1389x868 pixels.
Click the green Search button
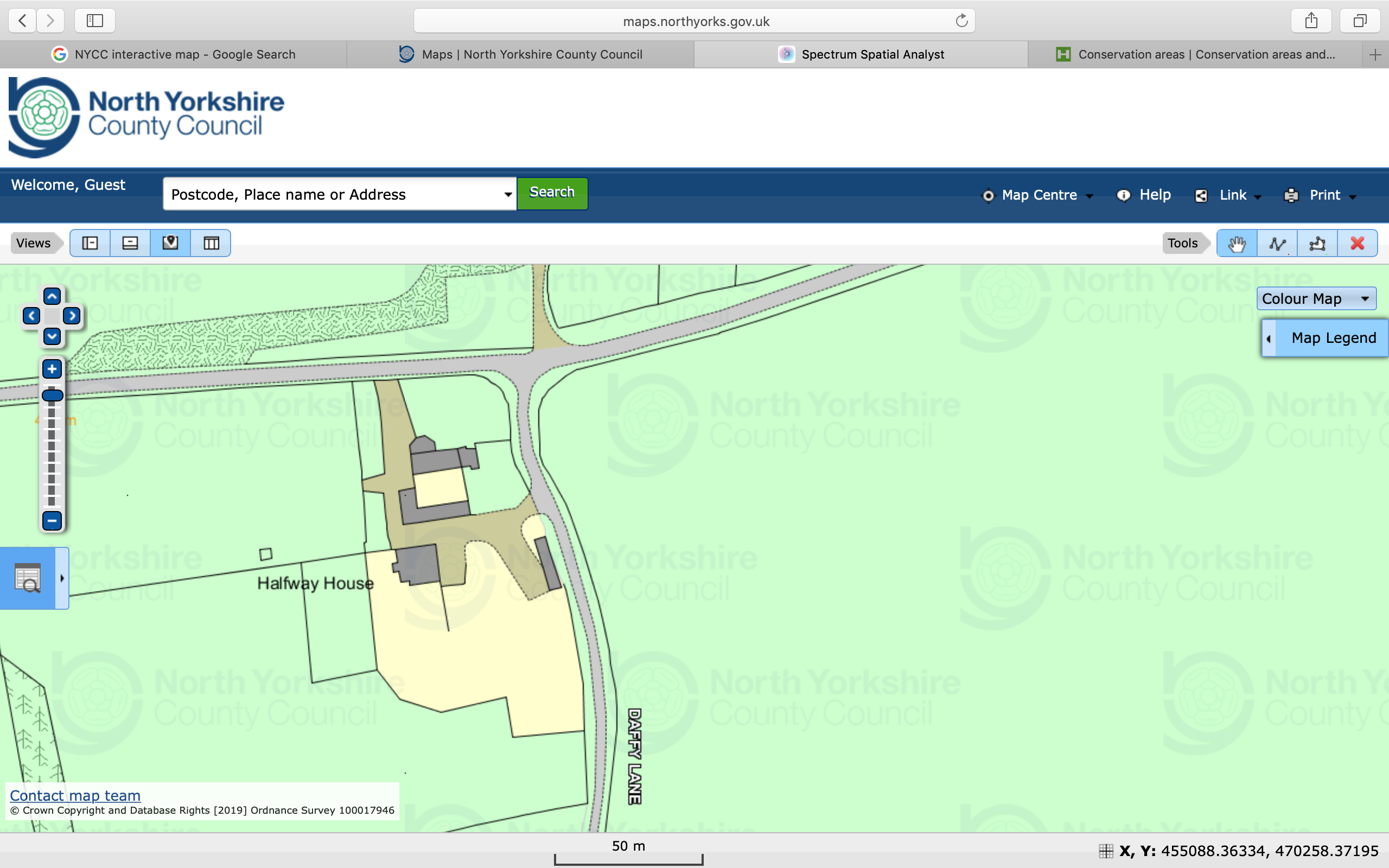(552, 193)
